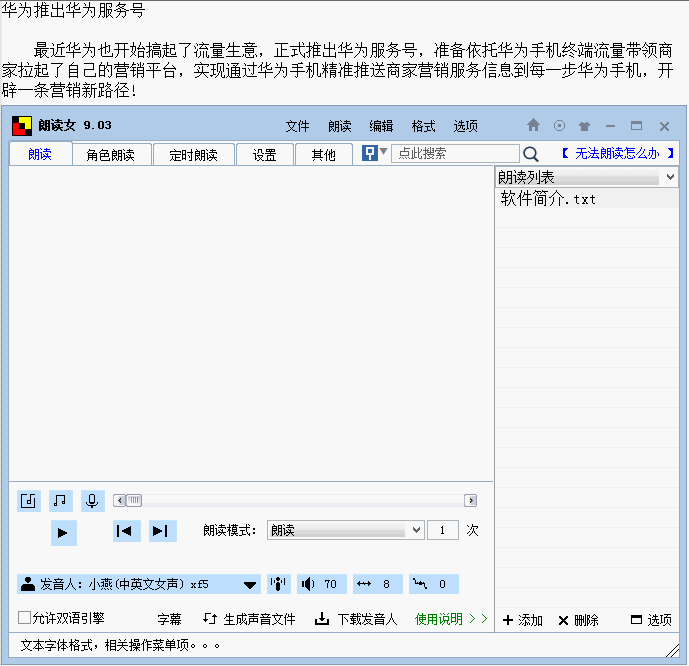The height and width of the screenshot is (666, 689).
Task: Click the progress slider thumb
Action: tap(134, 500)
